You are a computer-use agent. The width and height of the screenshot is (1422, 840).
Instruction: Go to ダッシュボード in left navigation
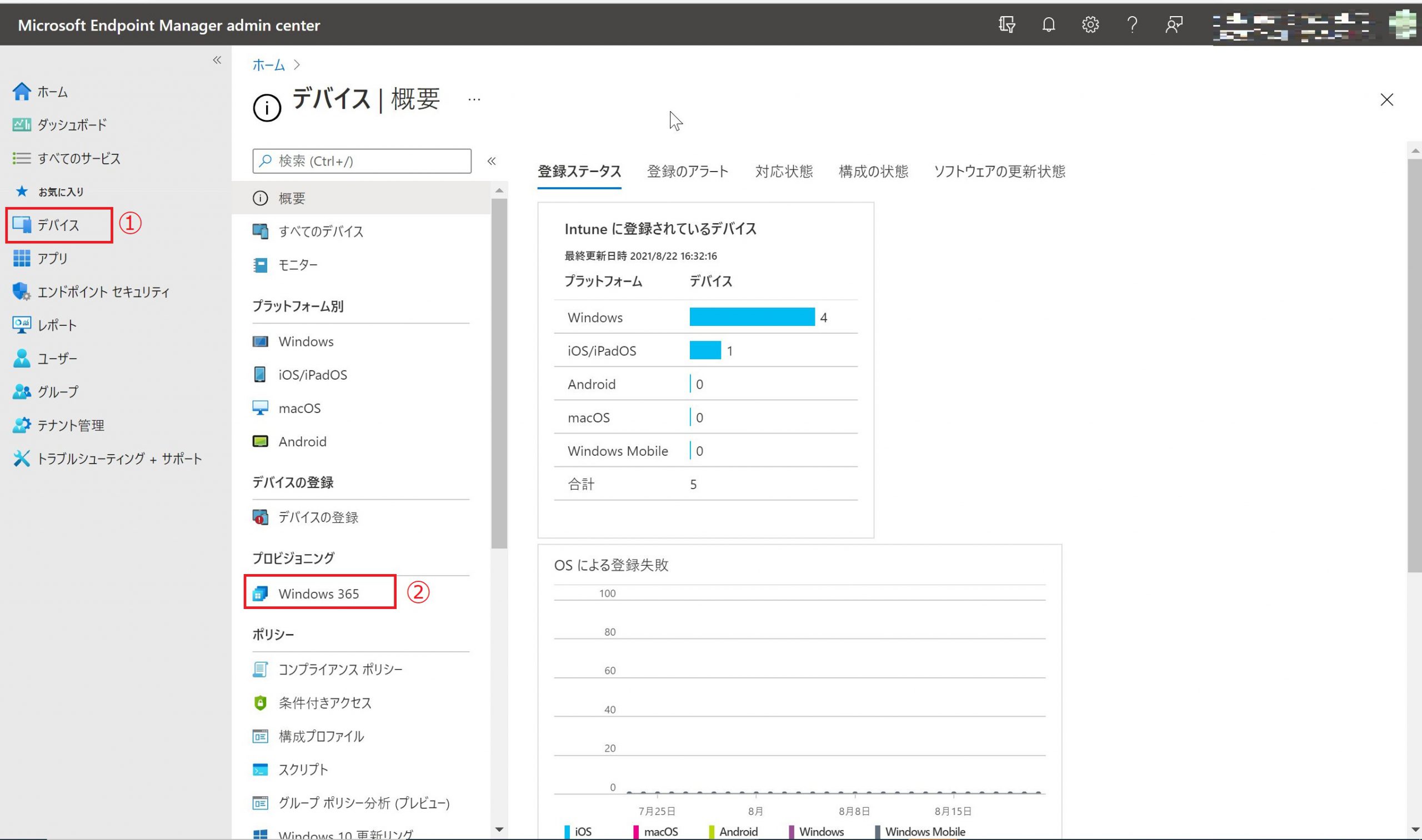[x=72, y=124]
